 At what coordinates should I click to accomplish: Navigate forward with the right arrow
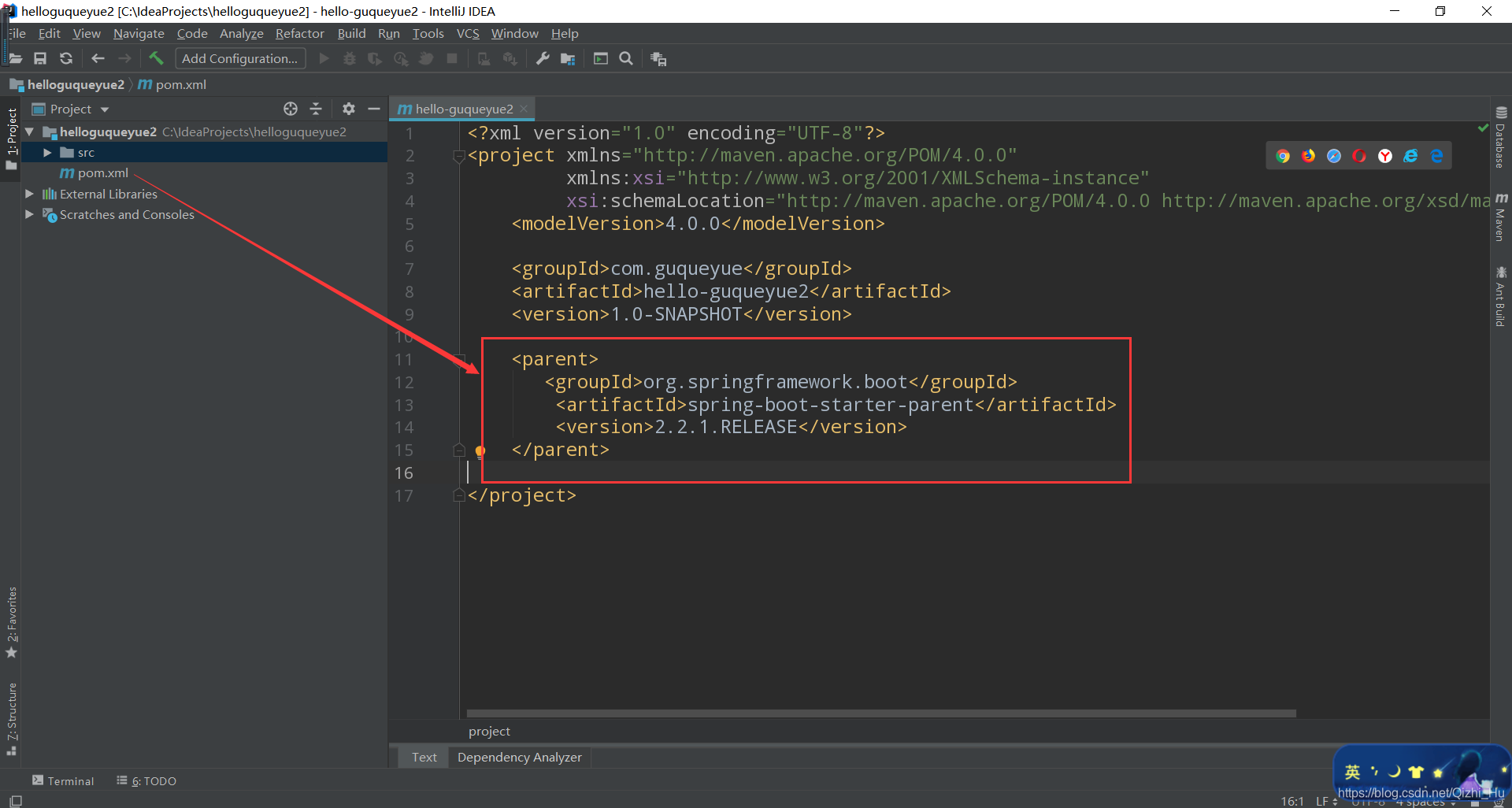124,58
